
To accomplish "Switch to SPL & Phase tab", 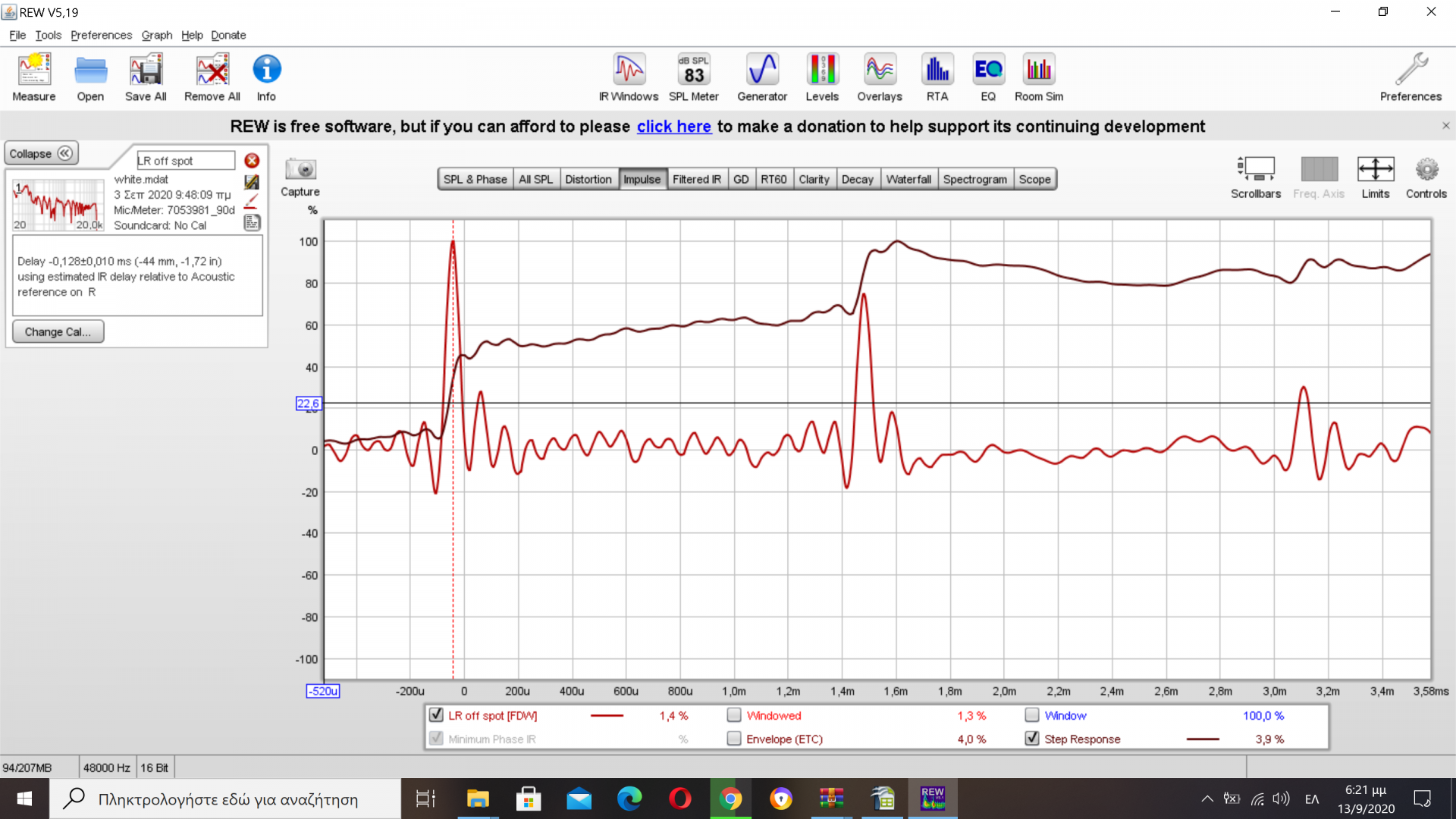I will point(475,179).
